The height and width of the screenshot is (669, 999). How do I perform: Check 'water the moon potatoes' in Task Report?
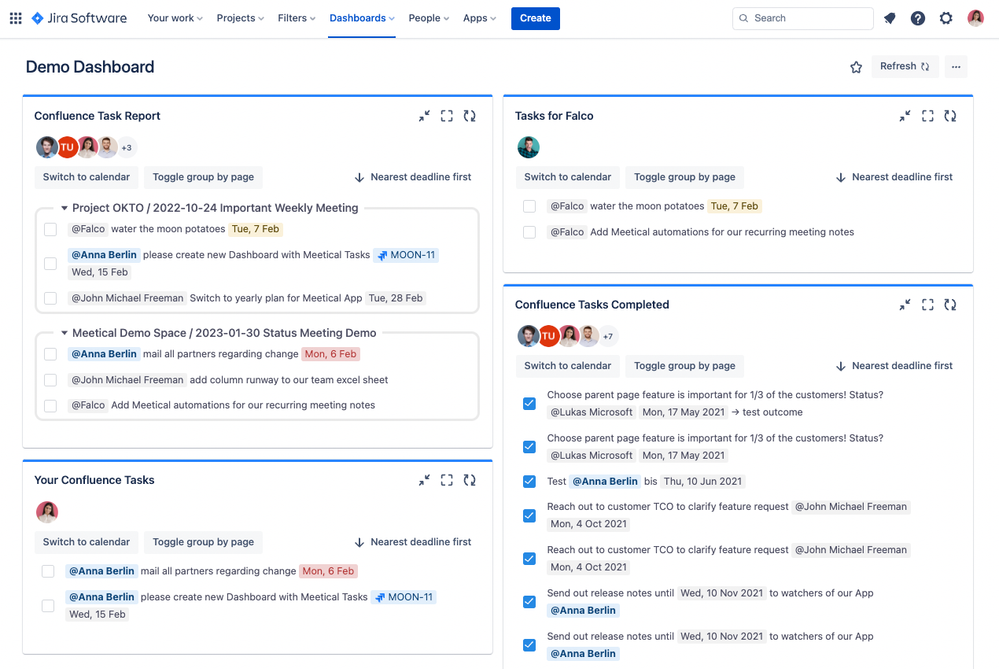click(50, 229)
